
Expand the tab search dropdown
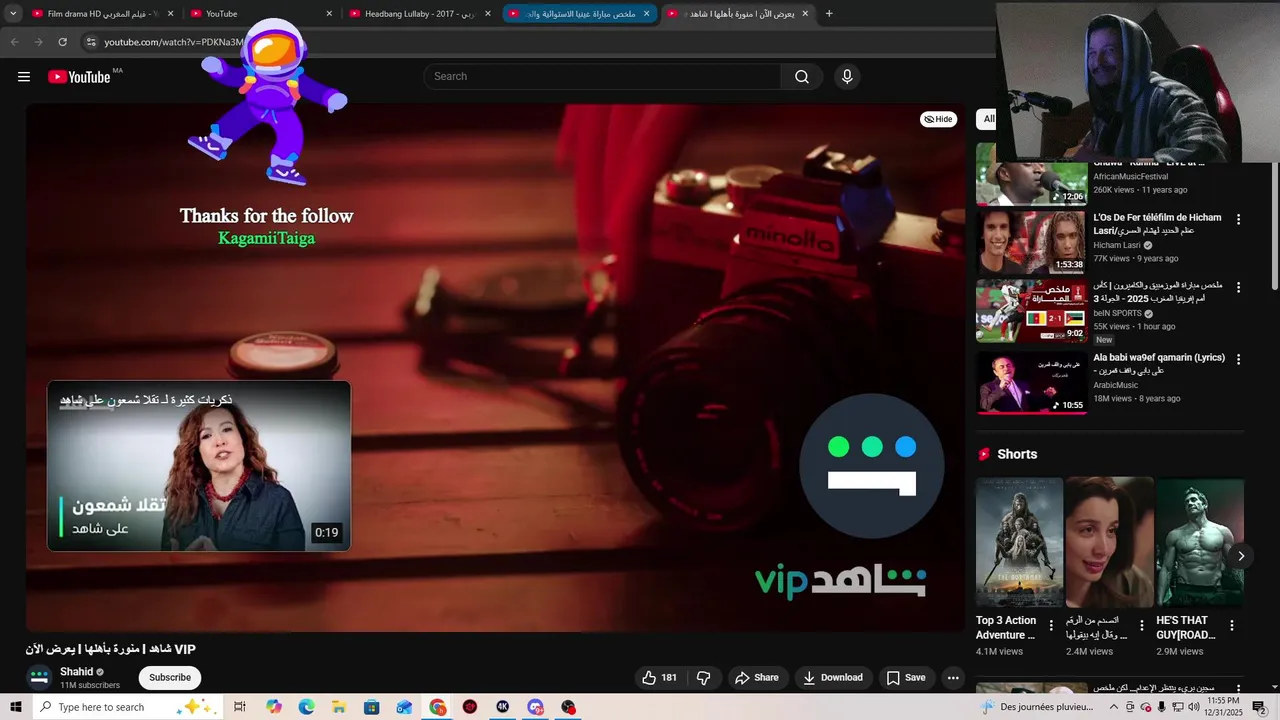[x=13, y=14]
